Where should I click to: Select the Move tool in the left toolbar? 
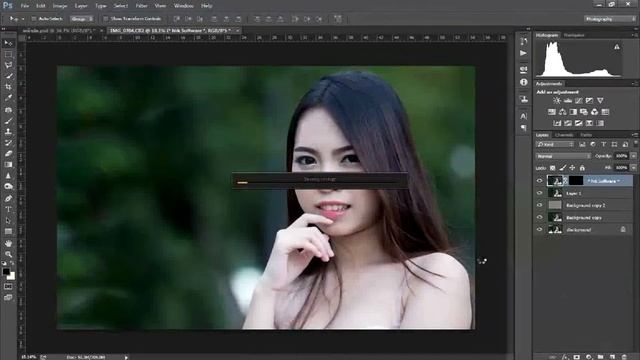(x=8, y=43)
